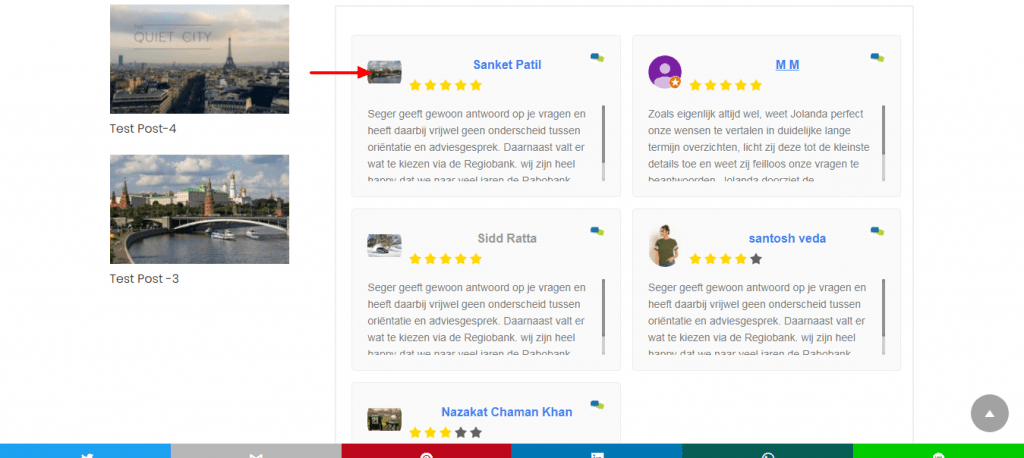
Task: Share via the grey email button
Action: coord(256,451)
